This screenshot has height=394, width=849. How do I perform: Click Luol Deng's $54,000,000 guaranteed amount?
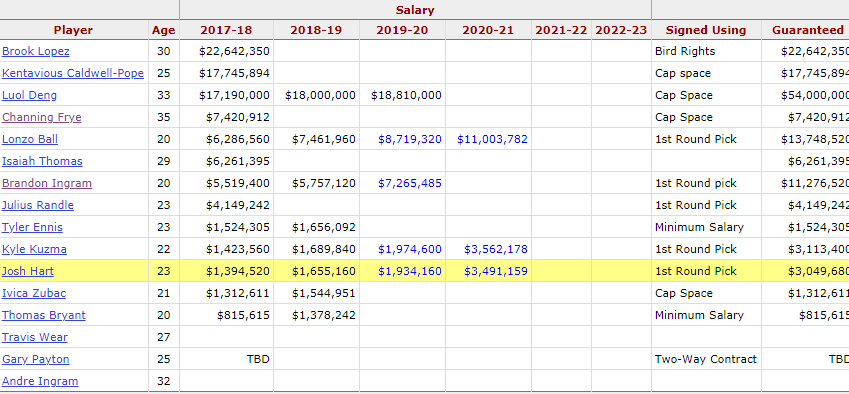(815, 95)
